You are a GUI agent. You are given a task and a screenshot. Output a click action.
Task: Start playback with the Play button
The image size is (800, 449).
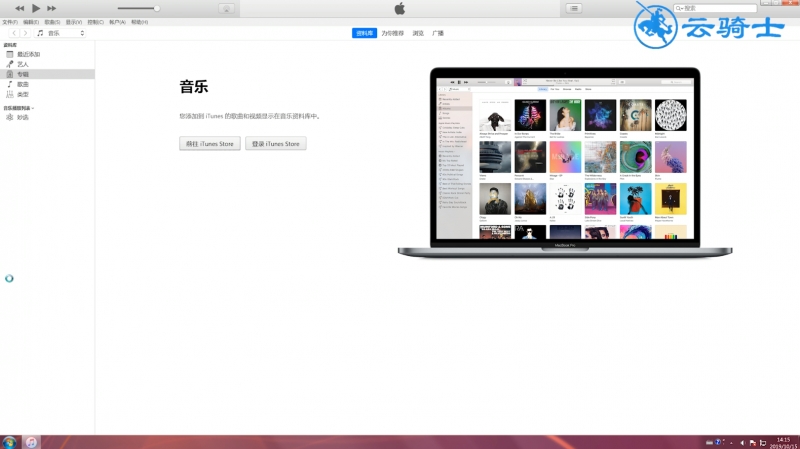tap(36, 8)
